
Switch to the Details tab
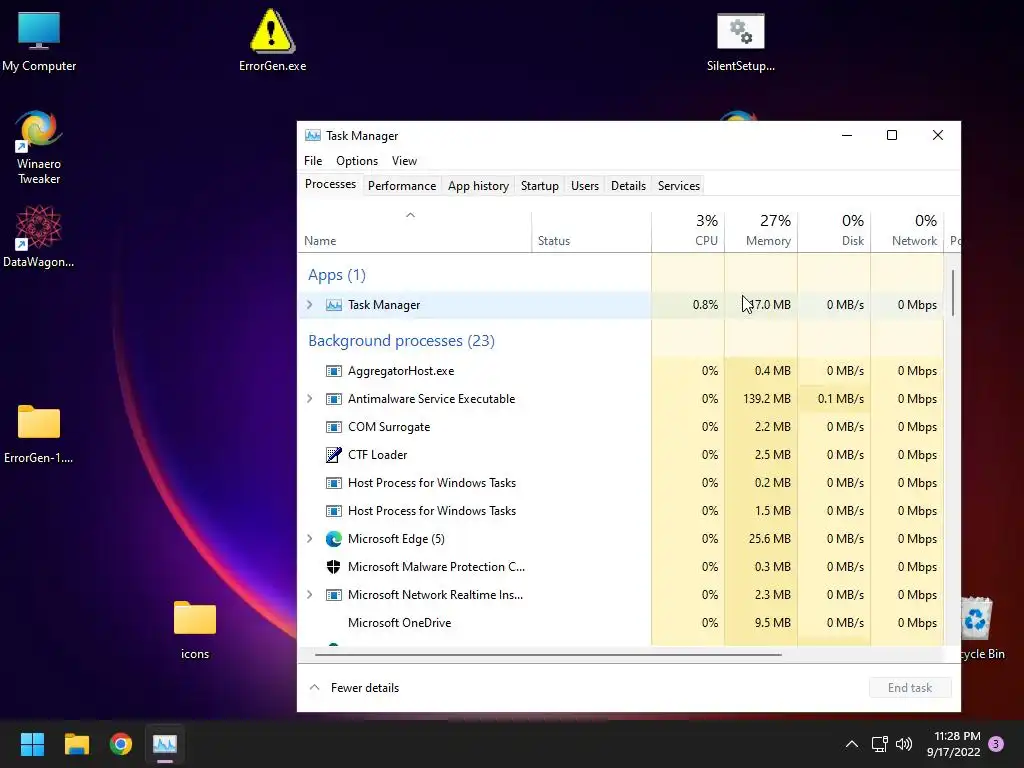[628, 186]
